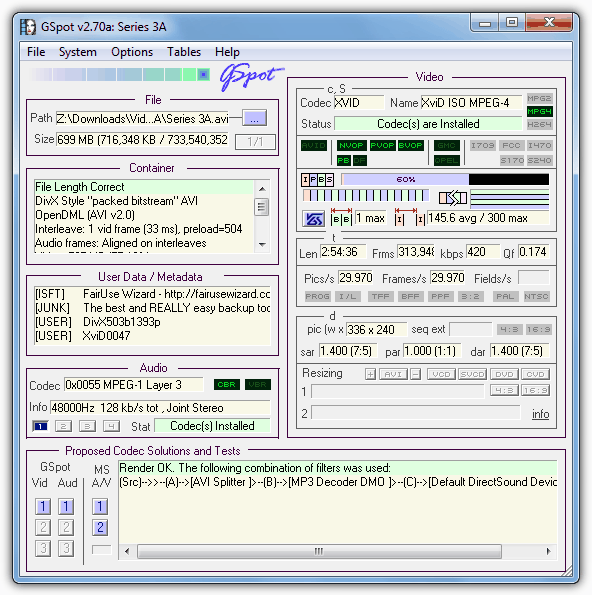Click the Resizing AVI button
The width and height of the screenshot is (592, 595).
click(393, 374)
